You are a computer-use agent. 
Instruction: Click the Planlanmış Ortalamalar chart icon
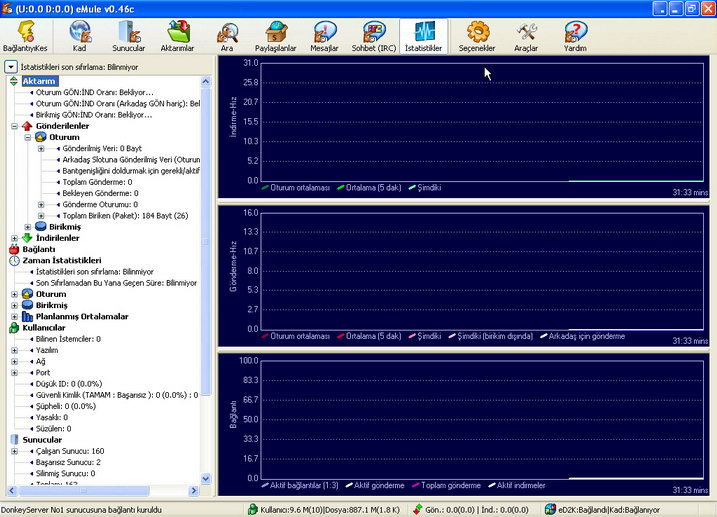(27, 316)
